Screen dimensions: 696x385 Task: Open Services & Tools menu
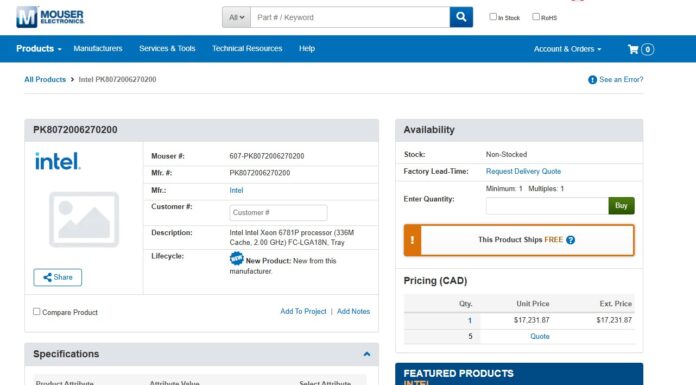(167, 48)
